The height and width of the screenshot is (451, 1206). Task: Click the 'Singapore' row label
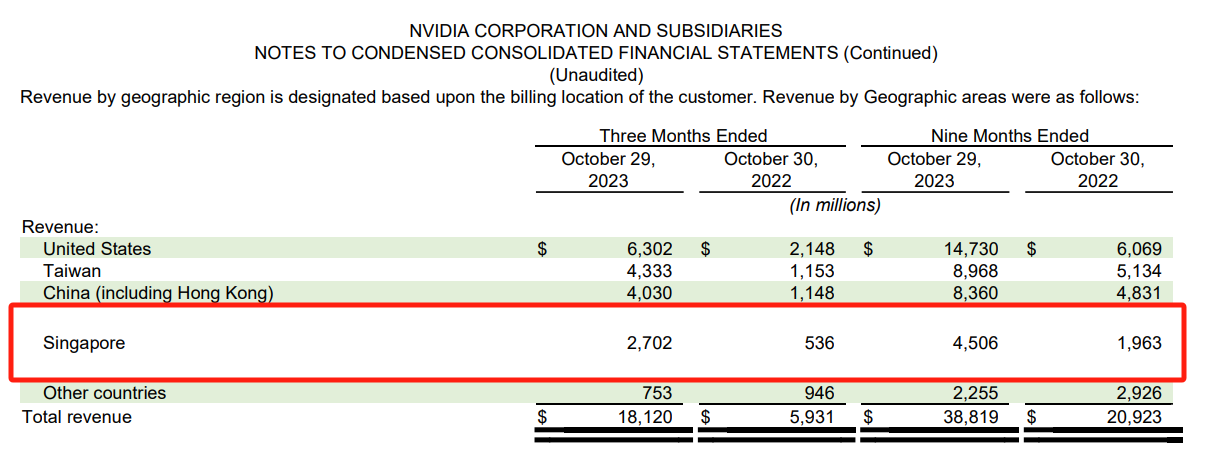click(85, 343)
